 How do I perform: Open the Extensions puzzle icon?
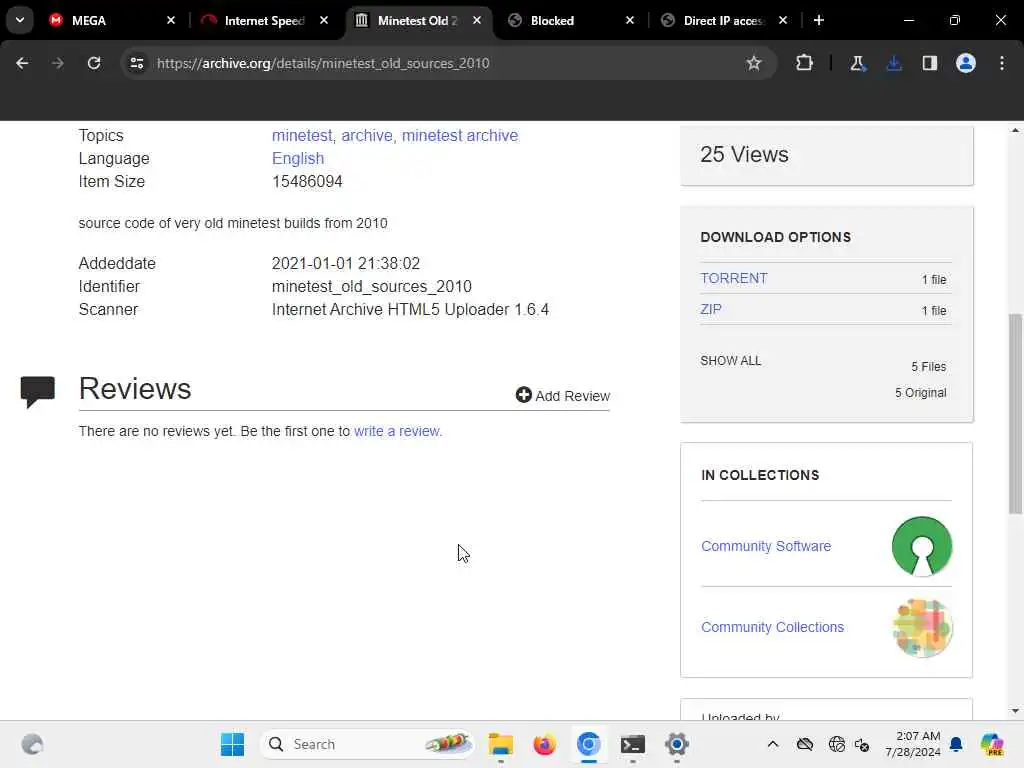(804, 63)
